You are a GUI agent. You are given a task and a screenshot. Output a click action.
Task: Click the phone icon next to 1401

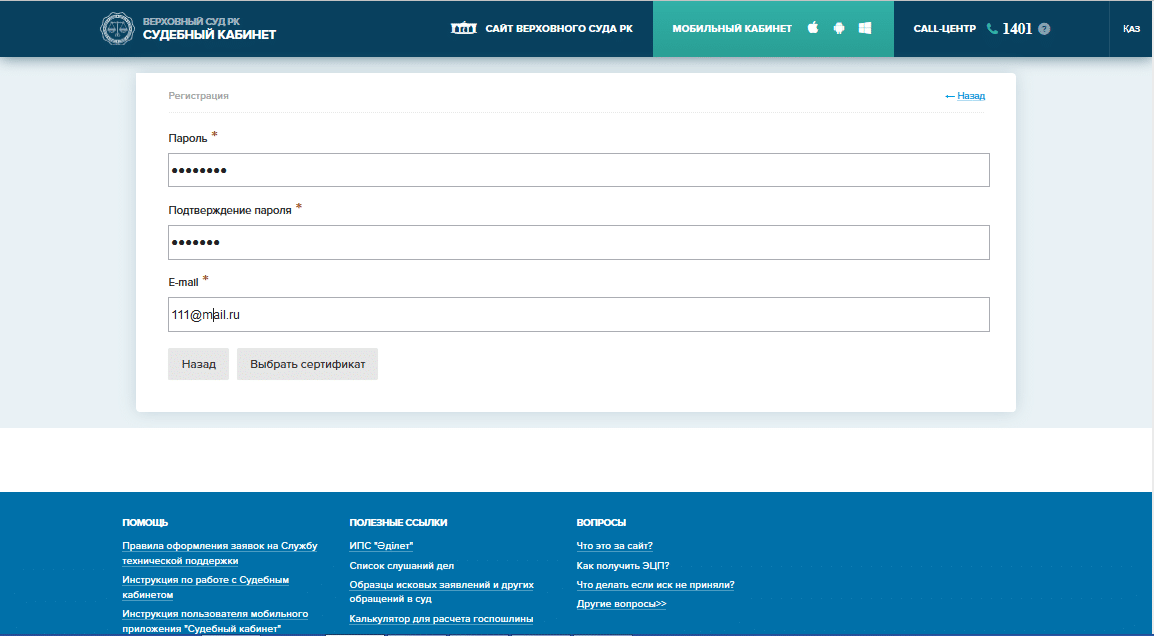tap(992, 29)
